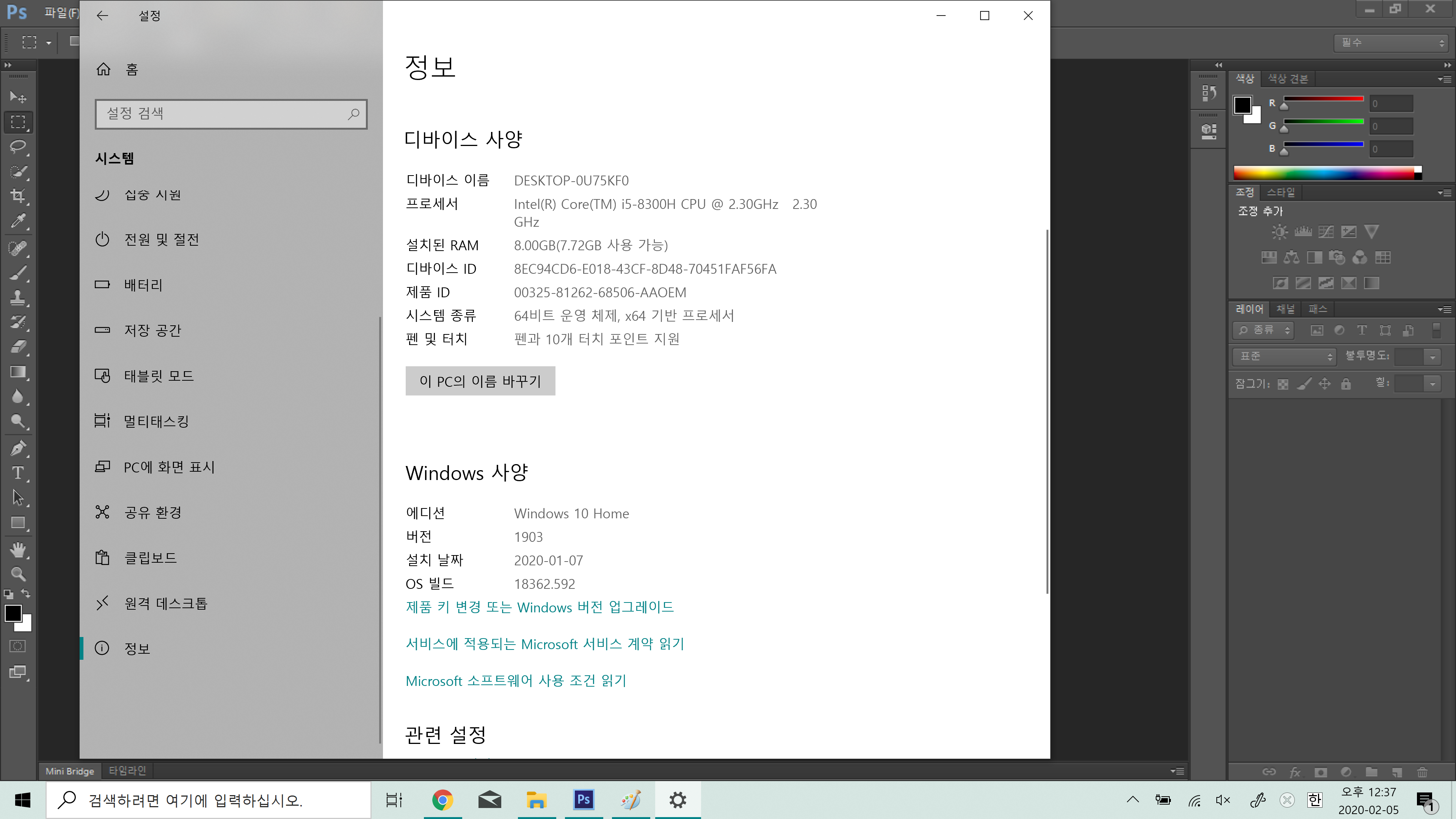Screen dimensions: 1456x819
Task: Select the Crop tool
Action: [17, 196]
